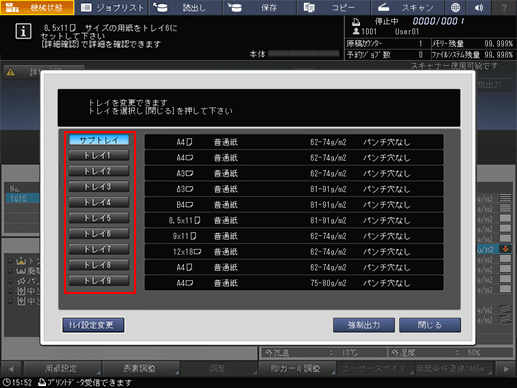Select トレイ2
Image resolution: width=517 pixels, height=388 pixels.
point(99,171)
